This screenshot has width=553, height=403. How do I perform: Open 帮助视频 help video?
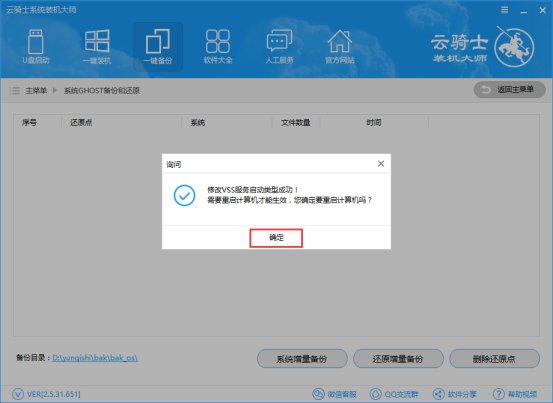click(515, 394)
